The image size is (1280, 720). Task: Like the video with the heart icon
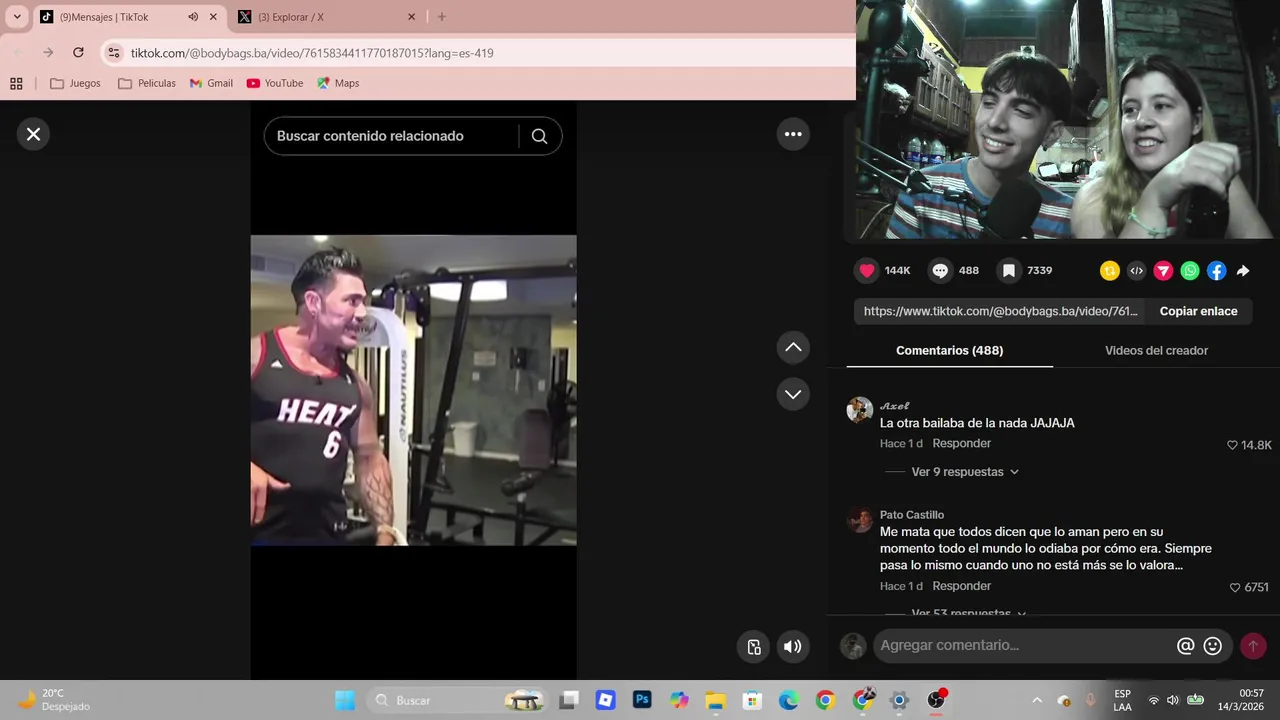coord(867,270)
